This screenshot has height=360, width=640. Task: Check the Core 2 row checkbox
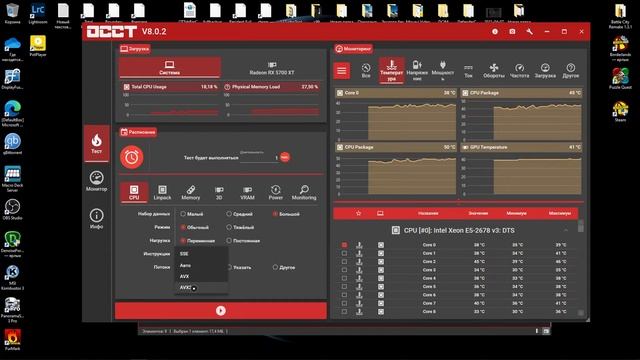pyautogui.click(x=344, y=262)
